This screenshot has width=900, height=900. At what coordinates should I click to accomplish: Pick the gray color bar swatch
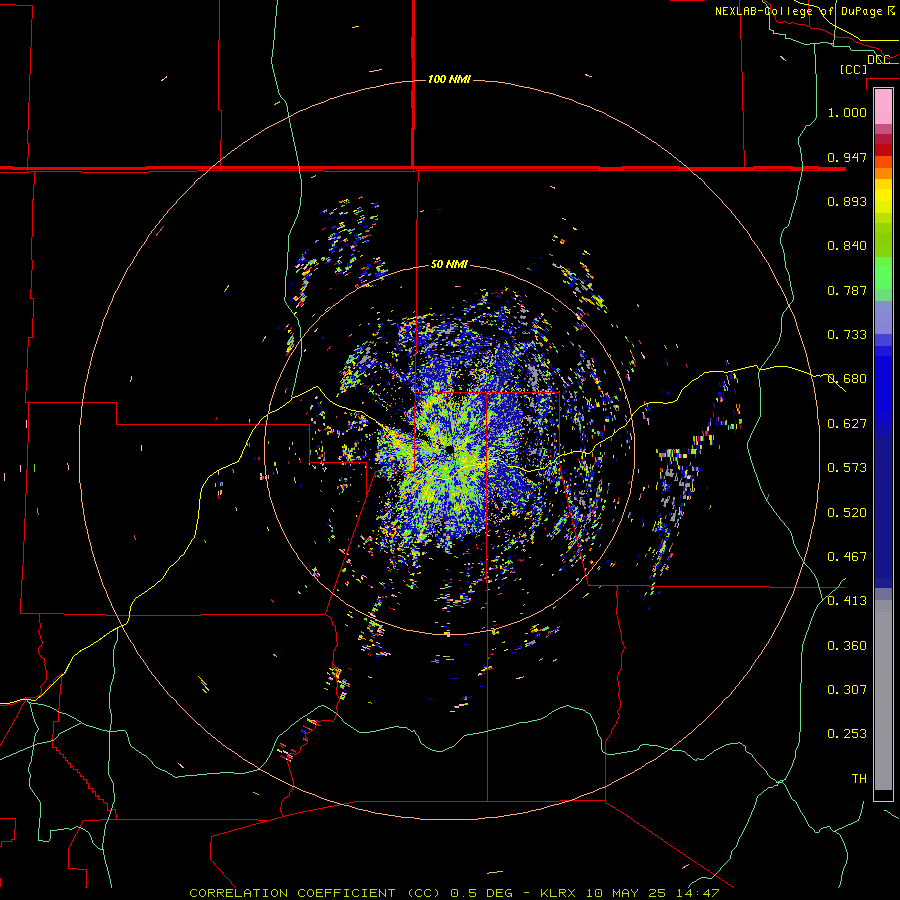tap(883, 695)
